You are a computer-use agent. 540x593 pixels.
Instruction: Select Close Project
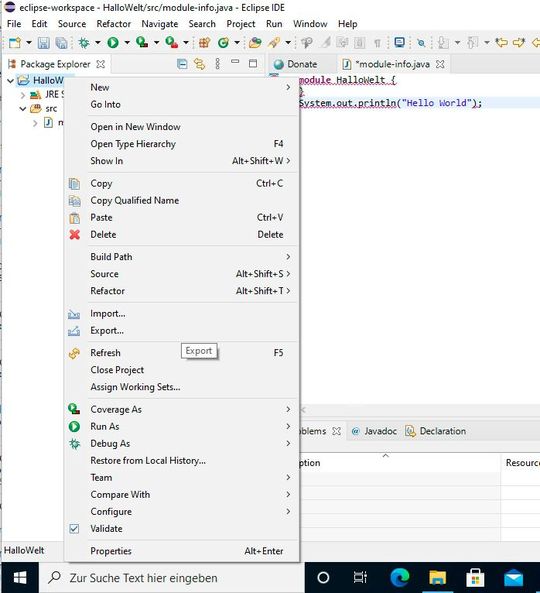point(182,370)
